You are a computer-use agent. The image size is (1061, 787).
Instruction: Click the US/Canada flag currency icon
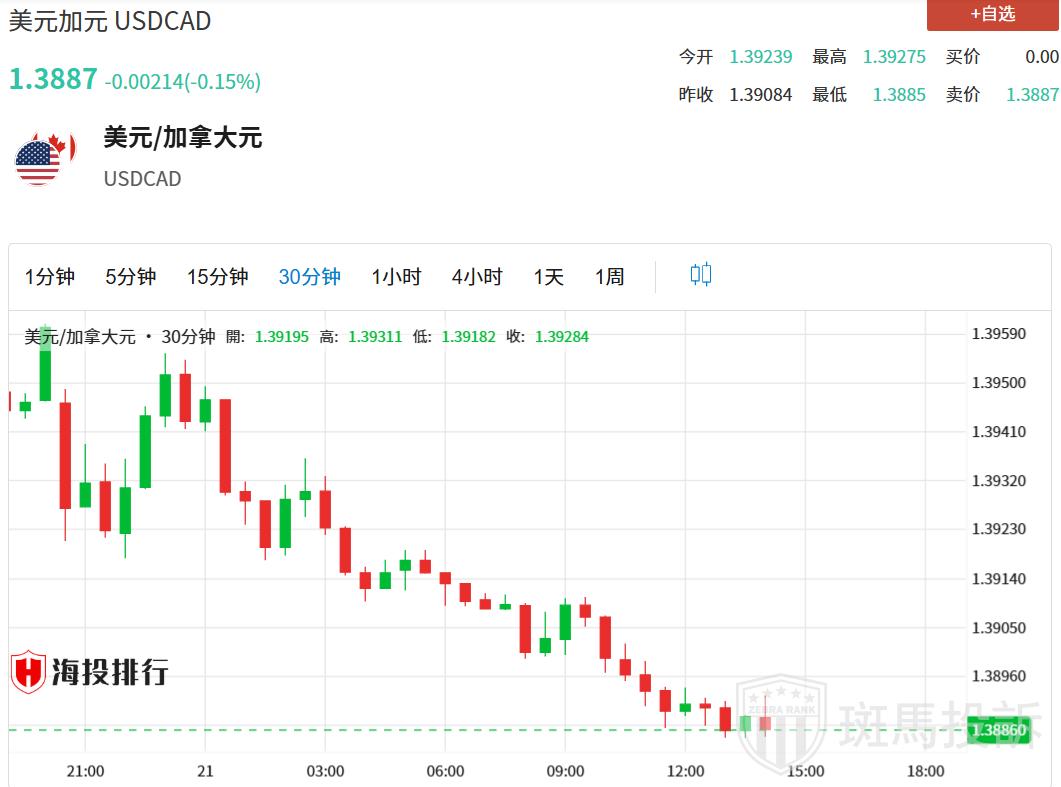(x=40, y=158)
